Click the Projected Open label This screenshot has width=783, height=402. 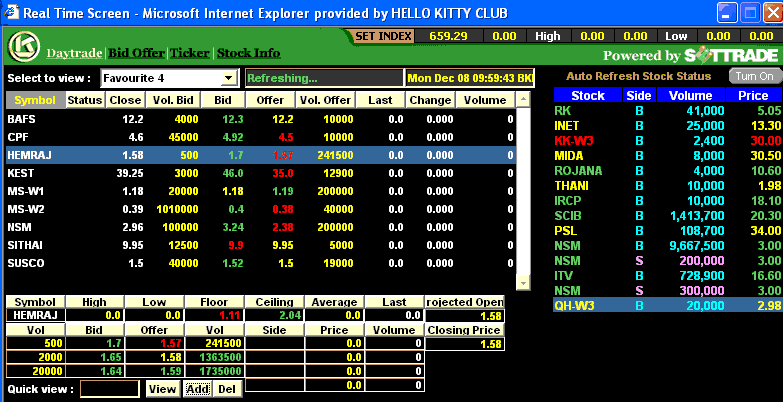464,302
